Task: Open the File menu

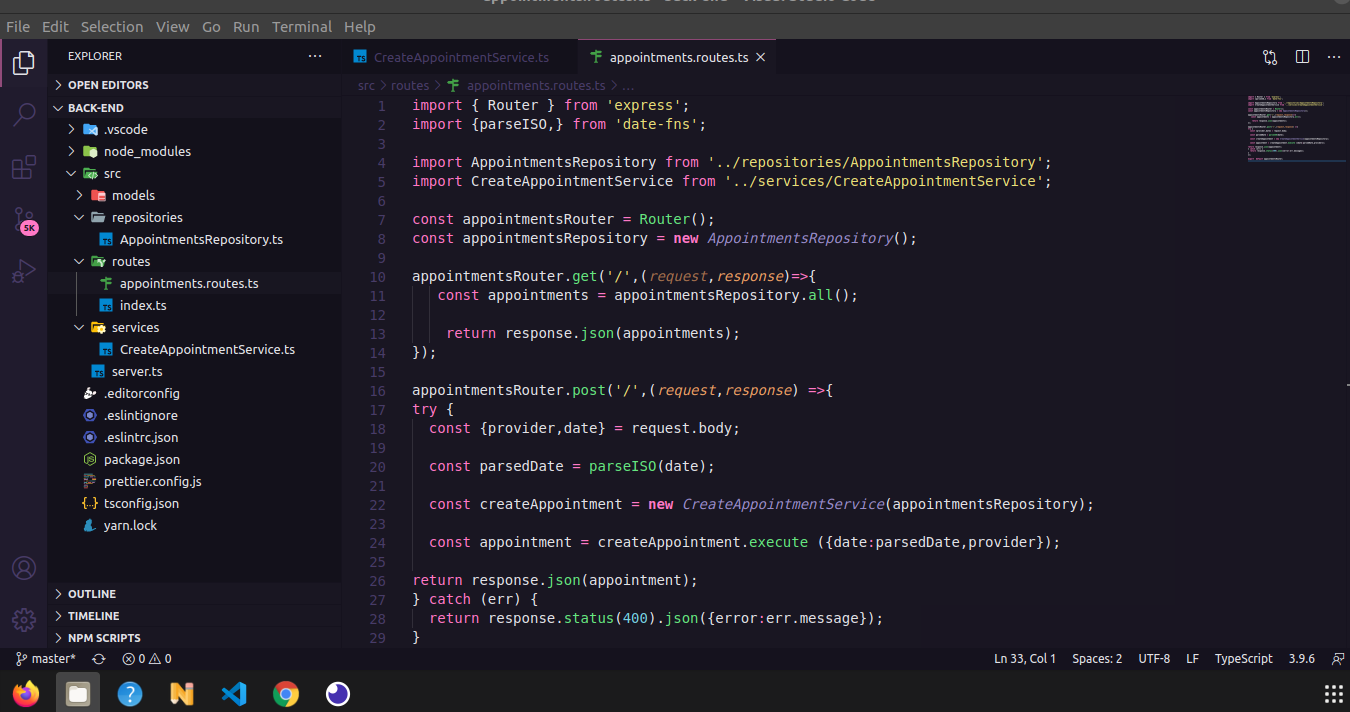Action: click(x=18, y=27)
